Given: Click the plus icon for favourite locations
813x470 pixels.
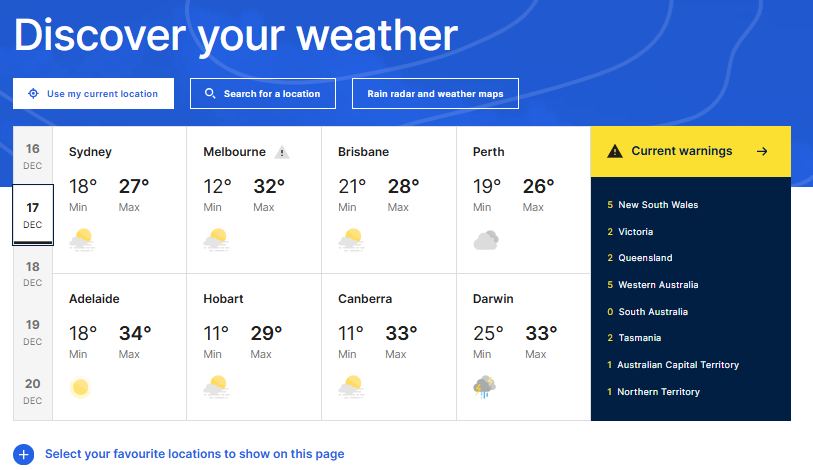Looking at the screenshot, I should [24, 454].
